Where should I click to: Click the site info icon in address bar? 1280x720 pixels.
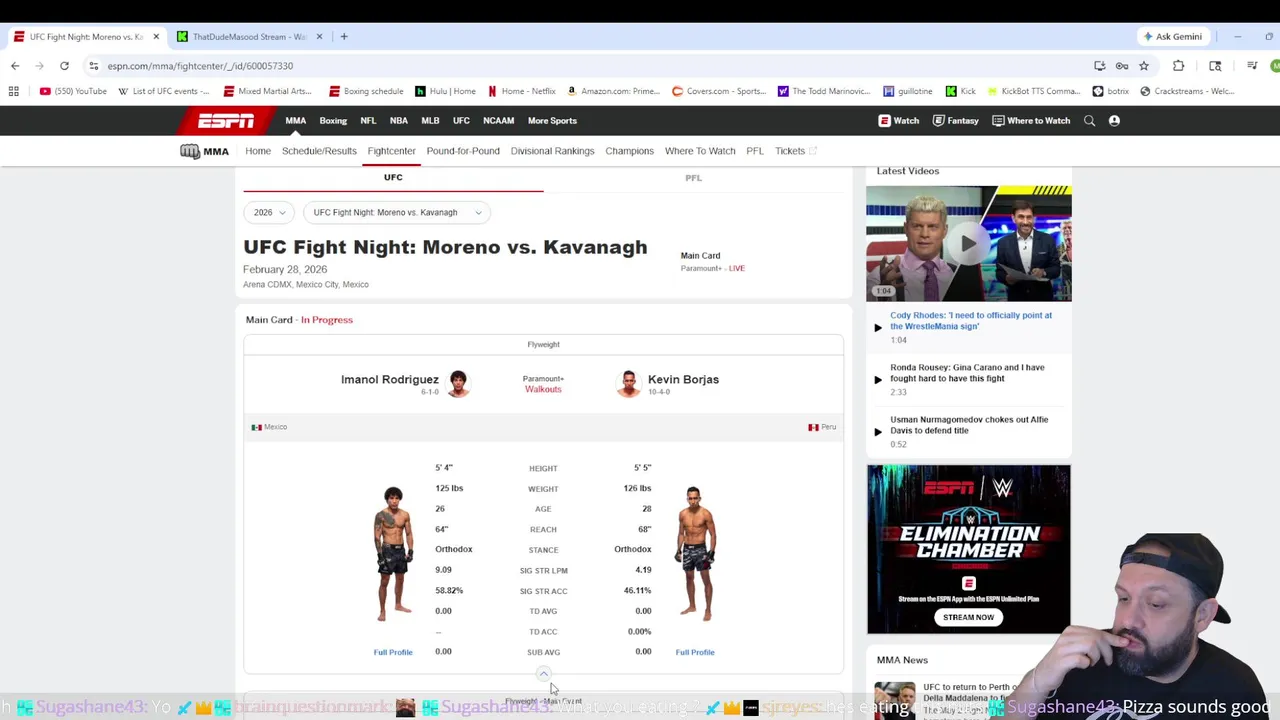(93, 66)
